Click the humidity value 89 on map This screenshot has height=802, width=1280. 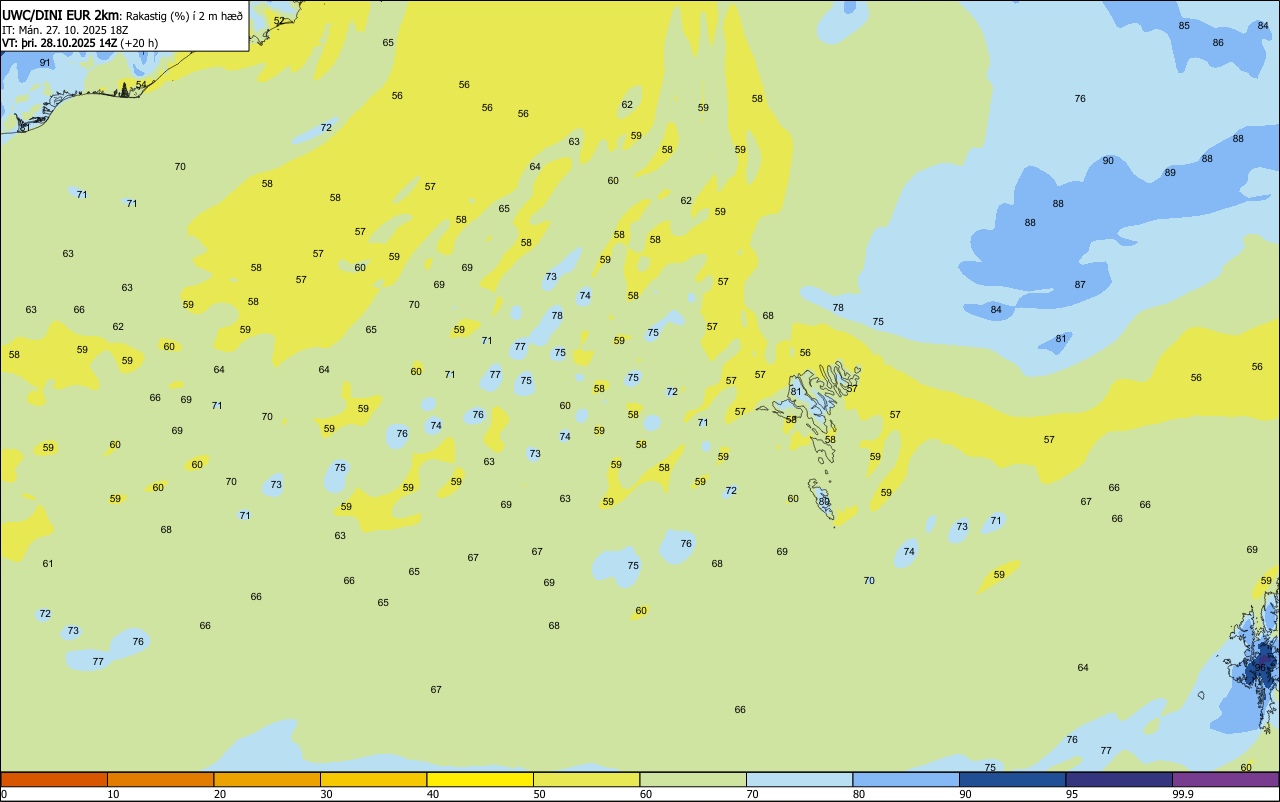tap(1170, 173)
